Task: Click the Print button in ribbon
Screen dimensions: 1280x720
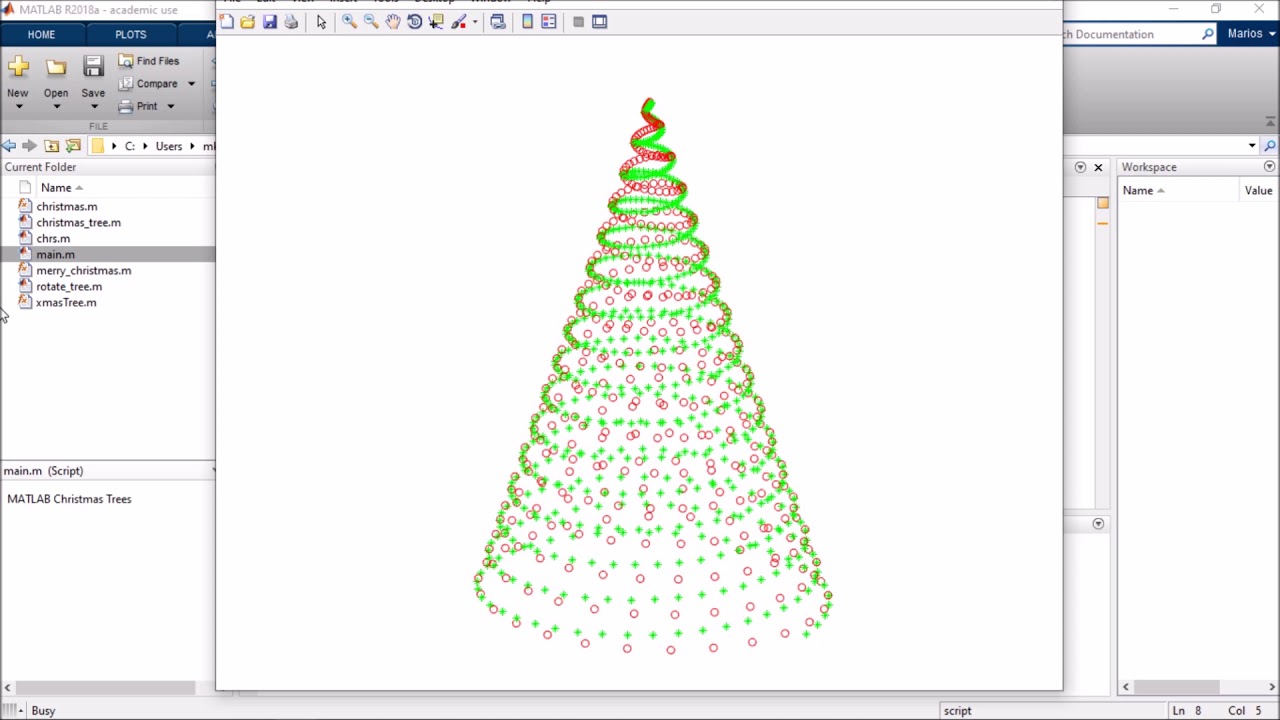Action: click(x=139, y=106)
